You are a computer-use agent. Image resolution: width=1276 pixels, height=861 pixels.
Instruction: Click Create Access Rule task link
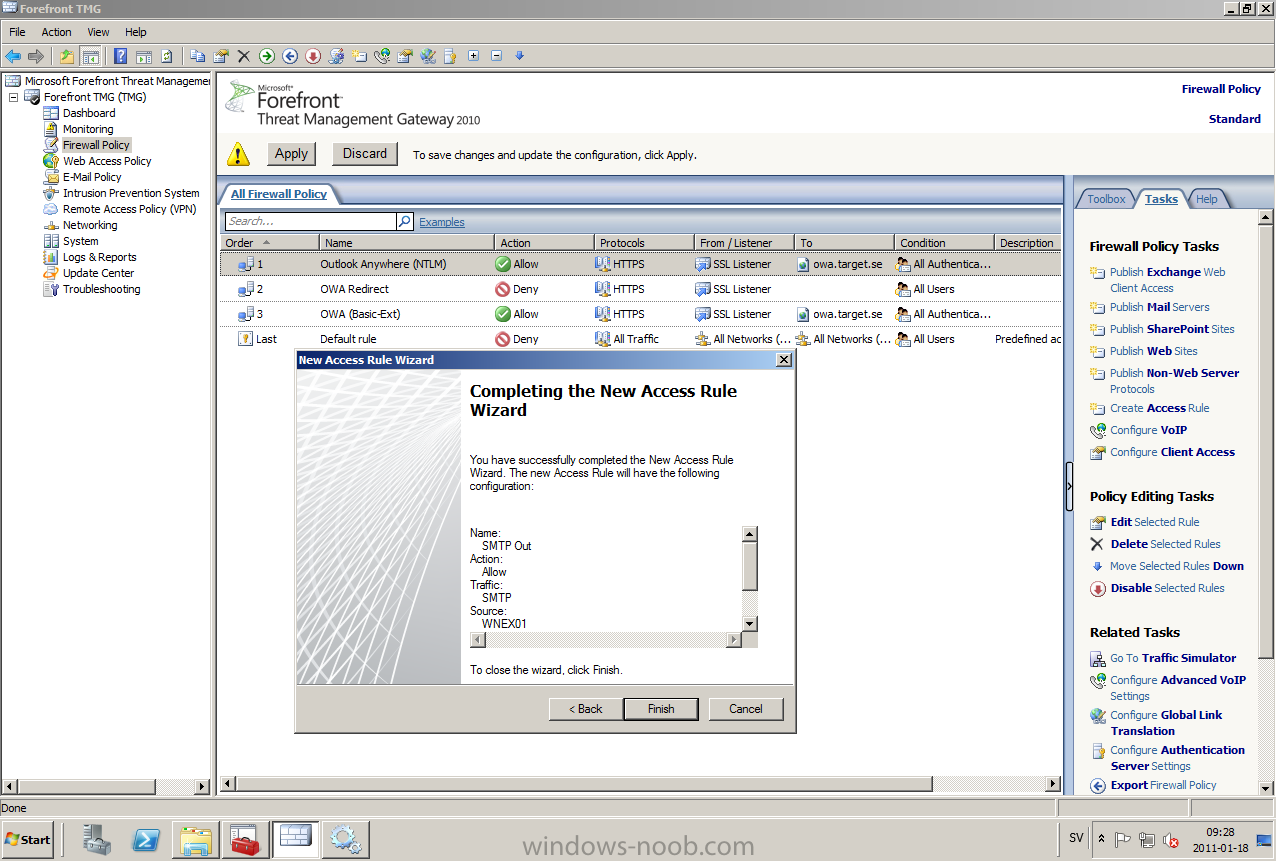pos(1159,408)
